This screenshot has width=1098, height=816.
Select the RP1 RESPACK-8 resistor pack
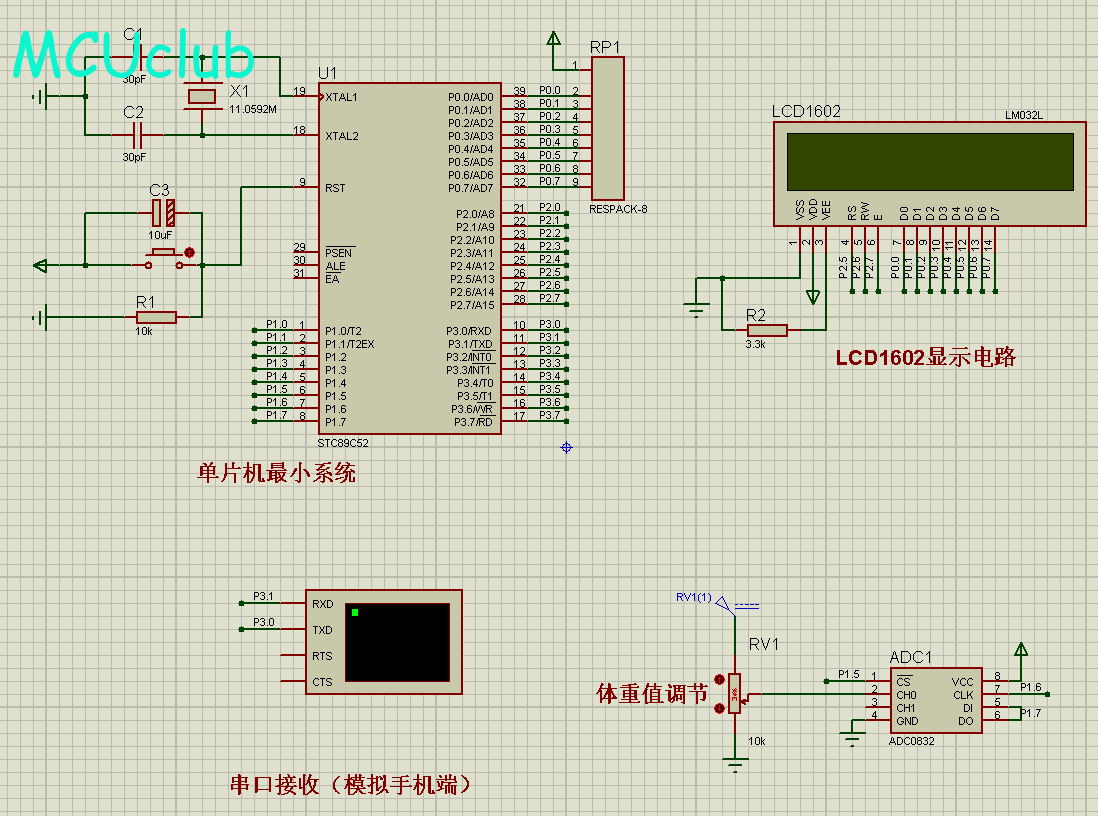tap(607, 128)
